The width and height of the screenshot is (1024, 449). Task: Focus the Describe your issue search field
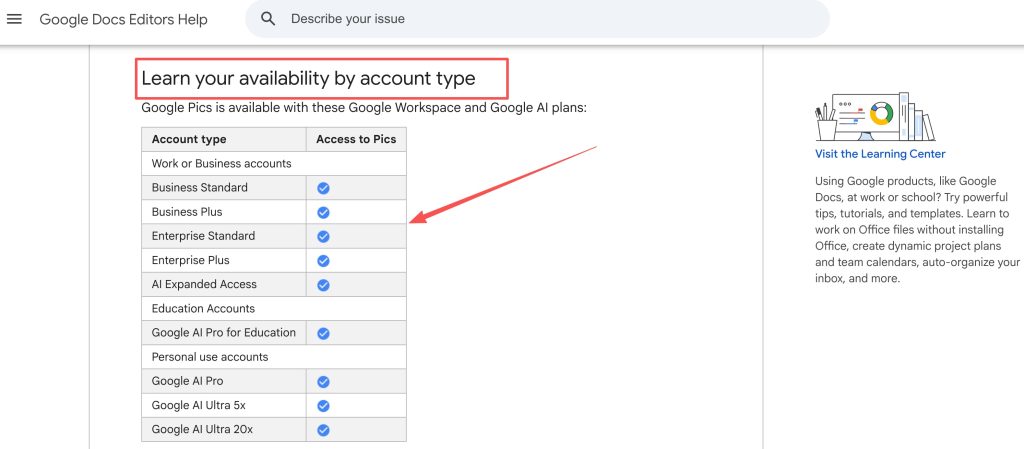[x=537, y=19]
